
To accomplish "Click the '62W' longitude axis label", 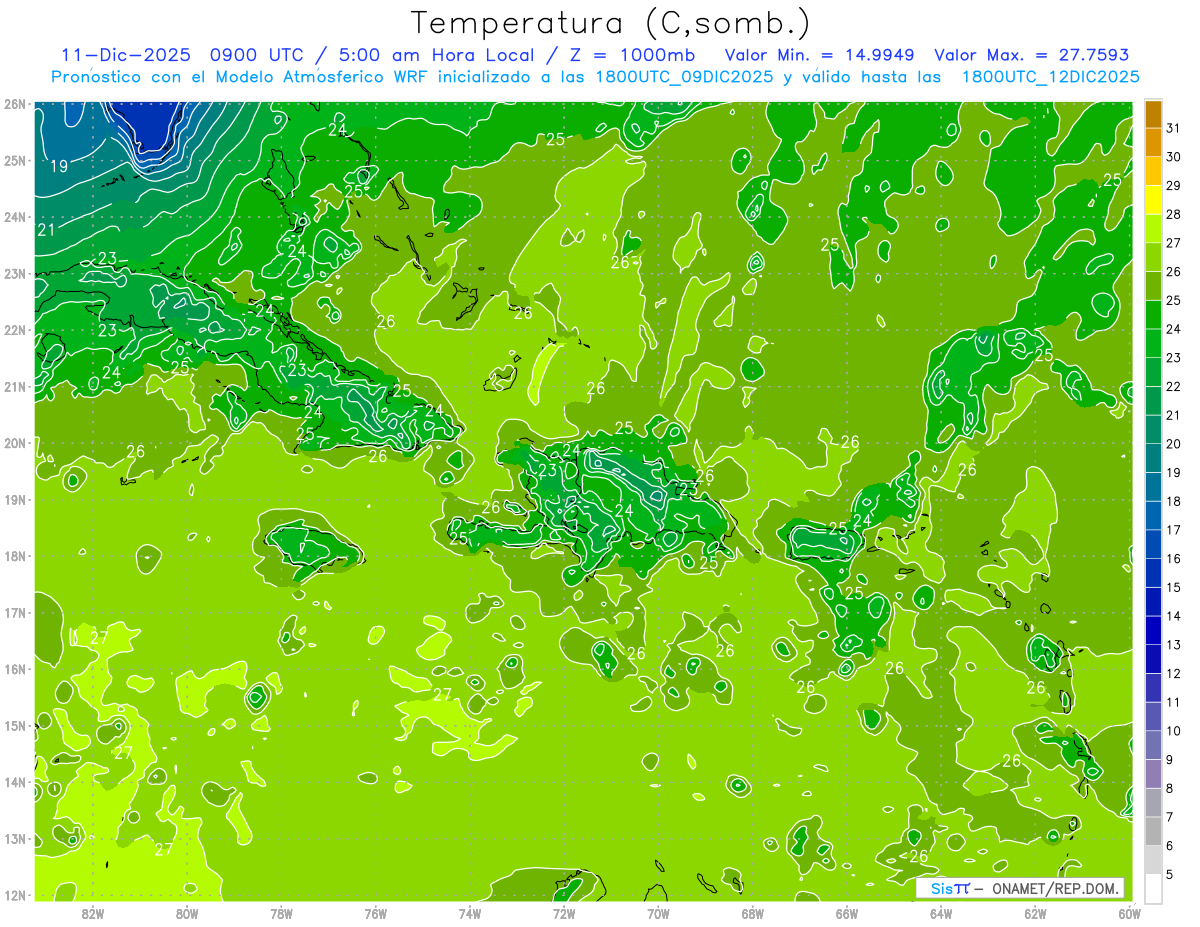I will [x=1035, y=913].
